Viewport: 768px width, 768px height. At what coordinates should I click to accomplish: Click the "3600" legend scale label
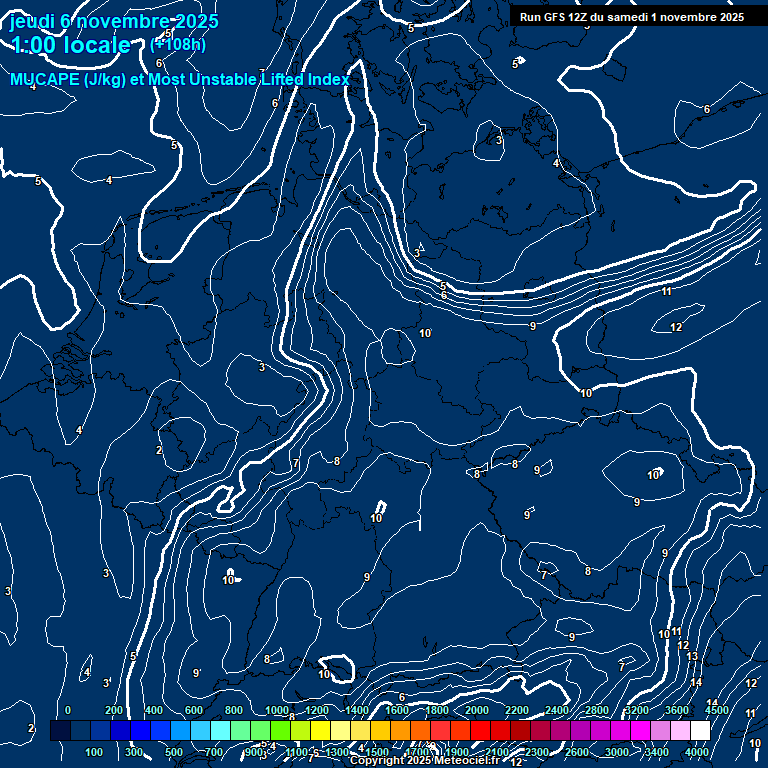tap(677, 710)
